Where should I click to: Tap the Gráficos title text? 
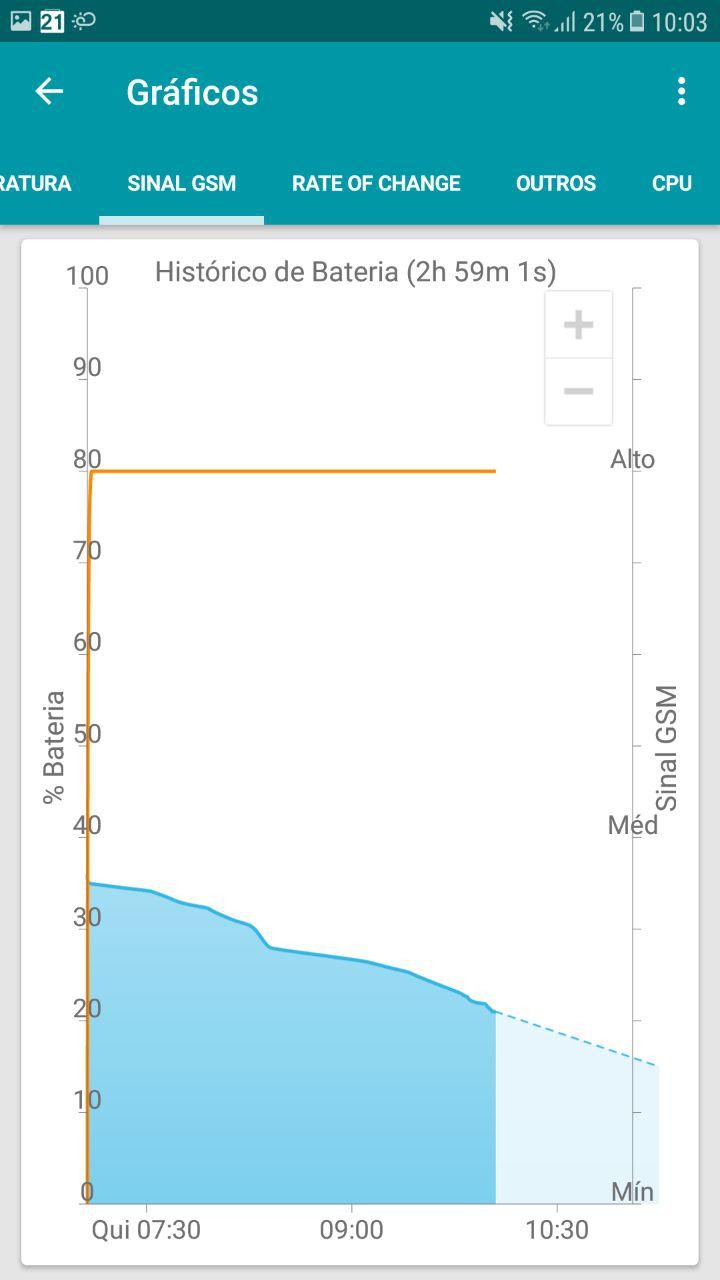192,92
